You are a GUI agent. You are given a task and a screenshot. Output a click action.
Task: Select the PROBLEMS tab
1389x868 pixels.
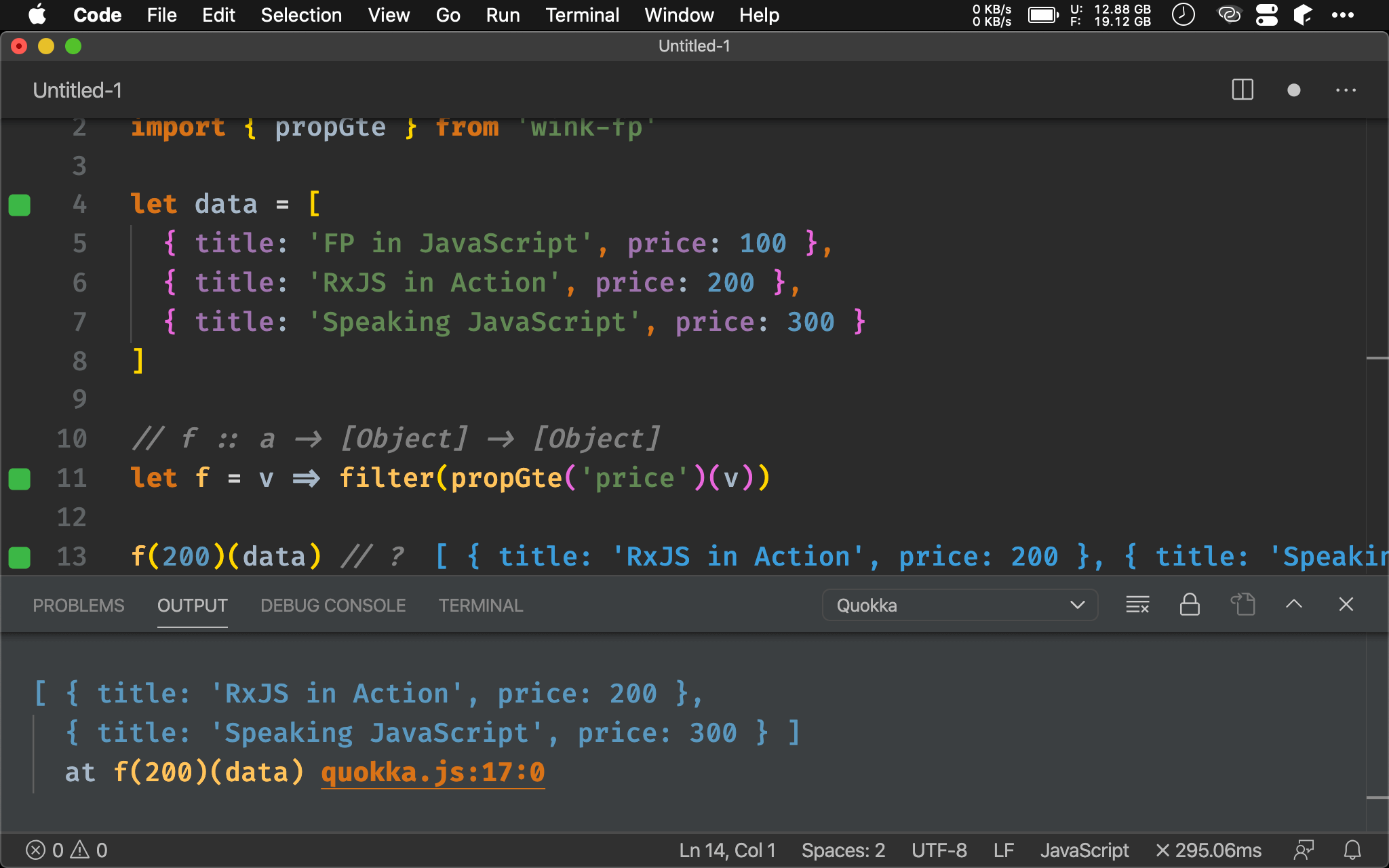(x=78, y=605)
